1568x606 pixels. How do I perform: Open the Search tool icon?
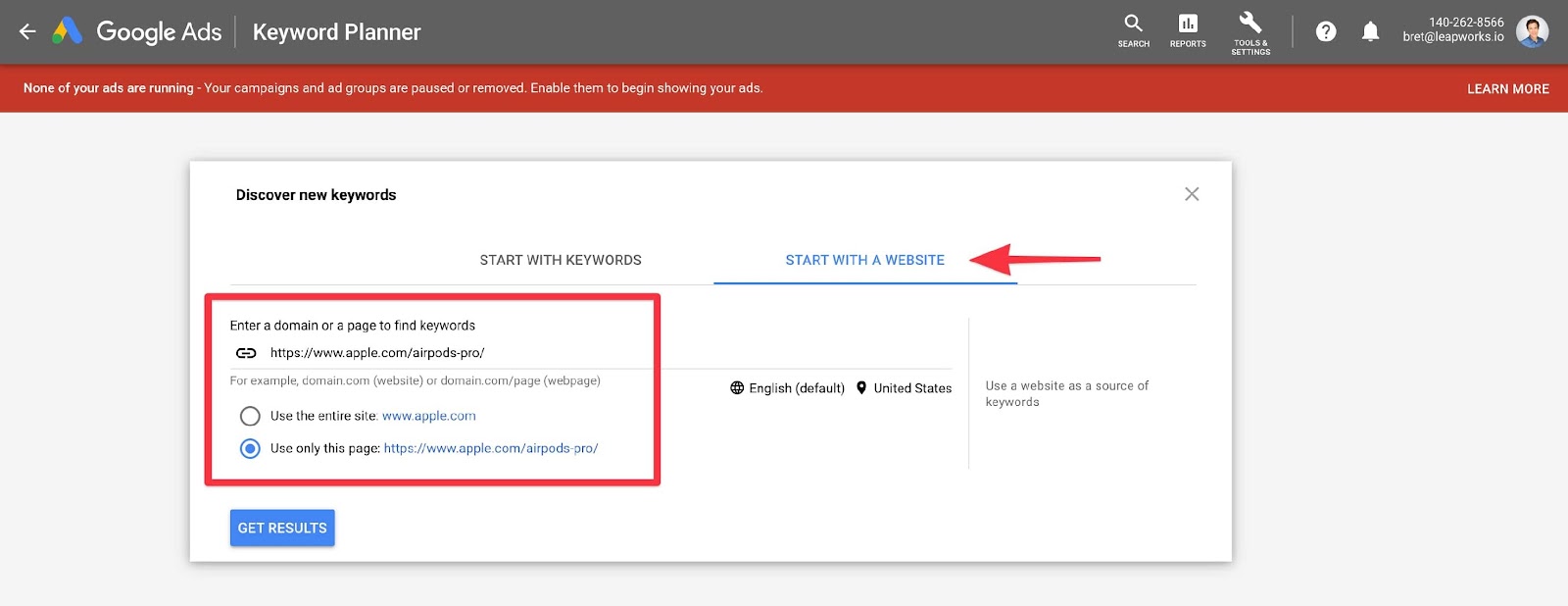pyautogui.click(x=1134, y=30)
